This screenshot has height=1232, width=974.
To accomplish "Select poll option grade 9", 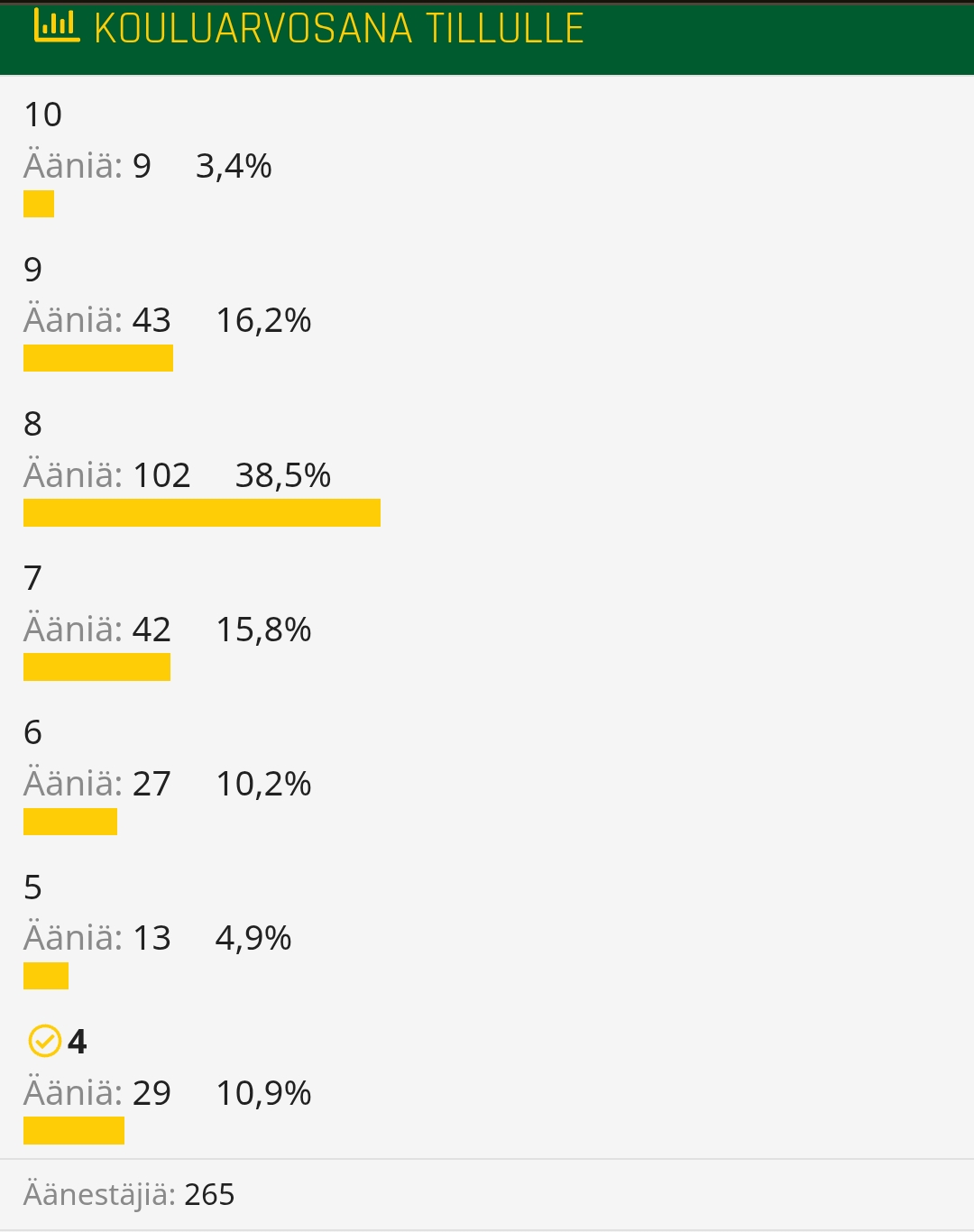I will point(33,269).
